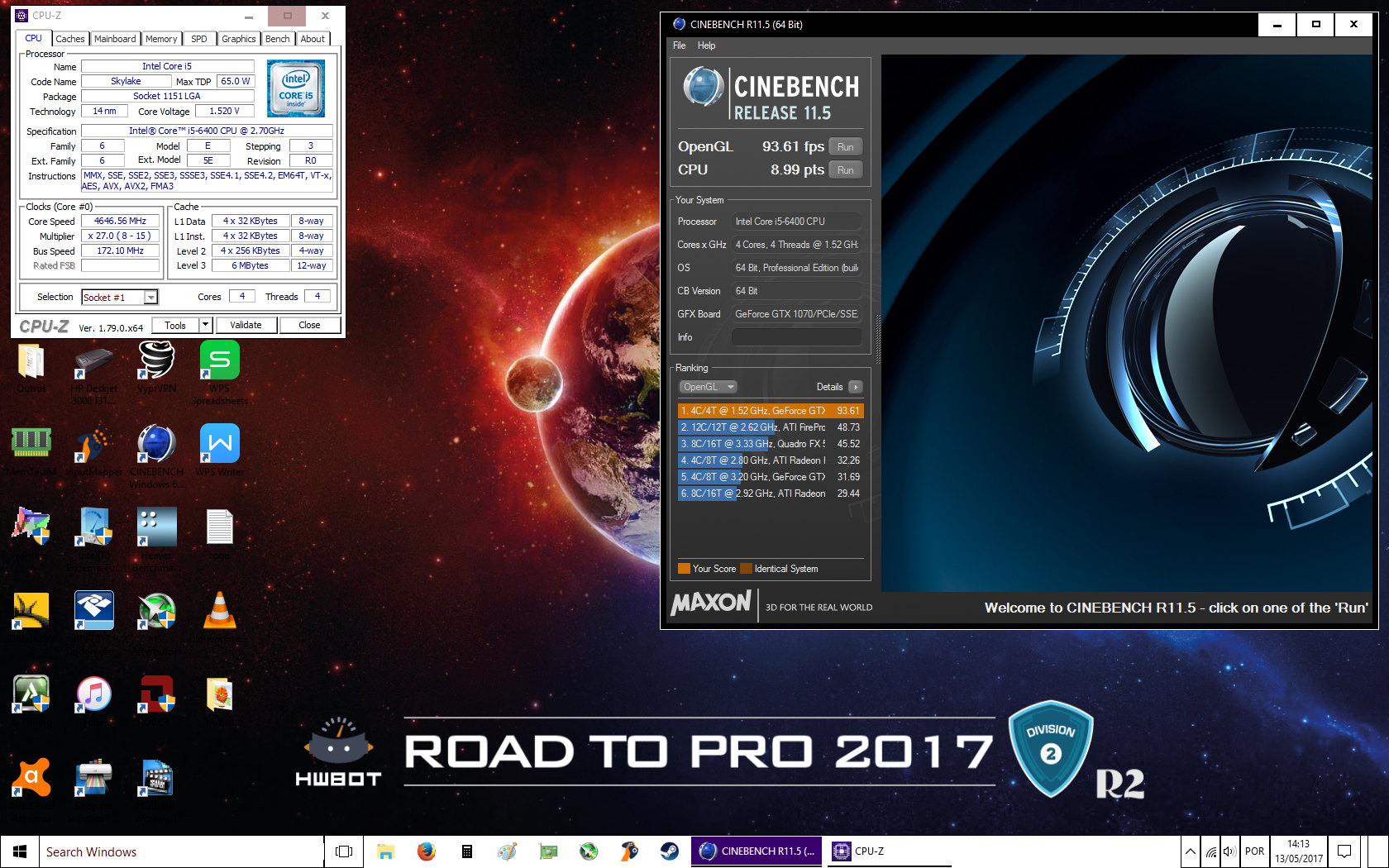Open Cinebench Help menu
Image resolution: width=1389 pixels, height=868 pixels.
click(706, 45)
